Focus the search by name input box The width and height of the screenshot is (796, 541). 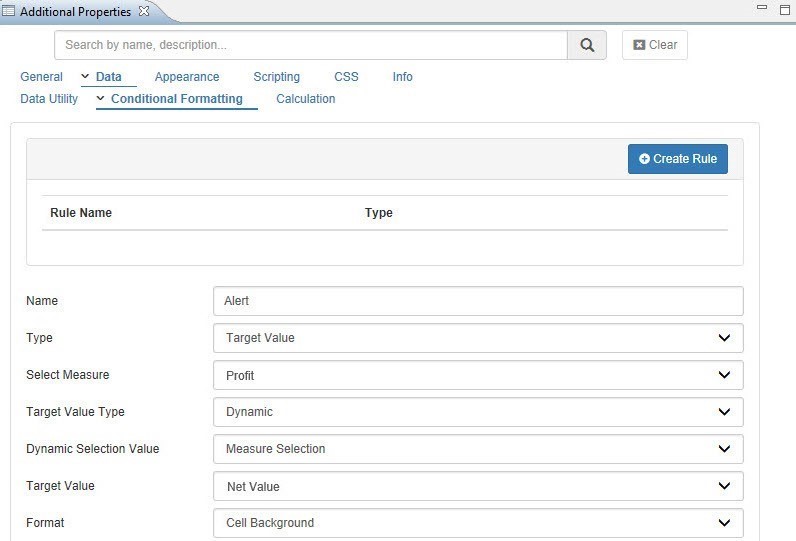click(311, 45)
